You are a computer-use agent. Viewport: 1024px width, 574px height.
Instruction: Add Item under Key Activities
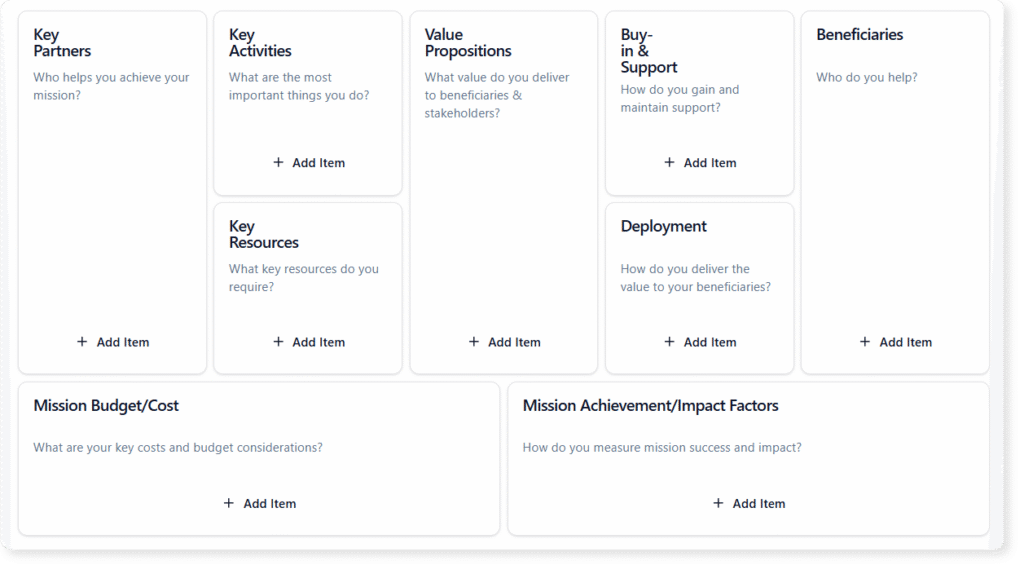pos(318,163)
